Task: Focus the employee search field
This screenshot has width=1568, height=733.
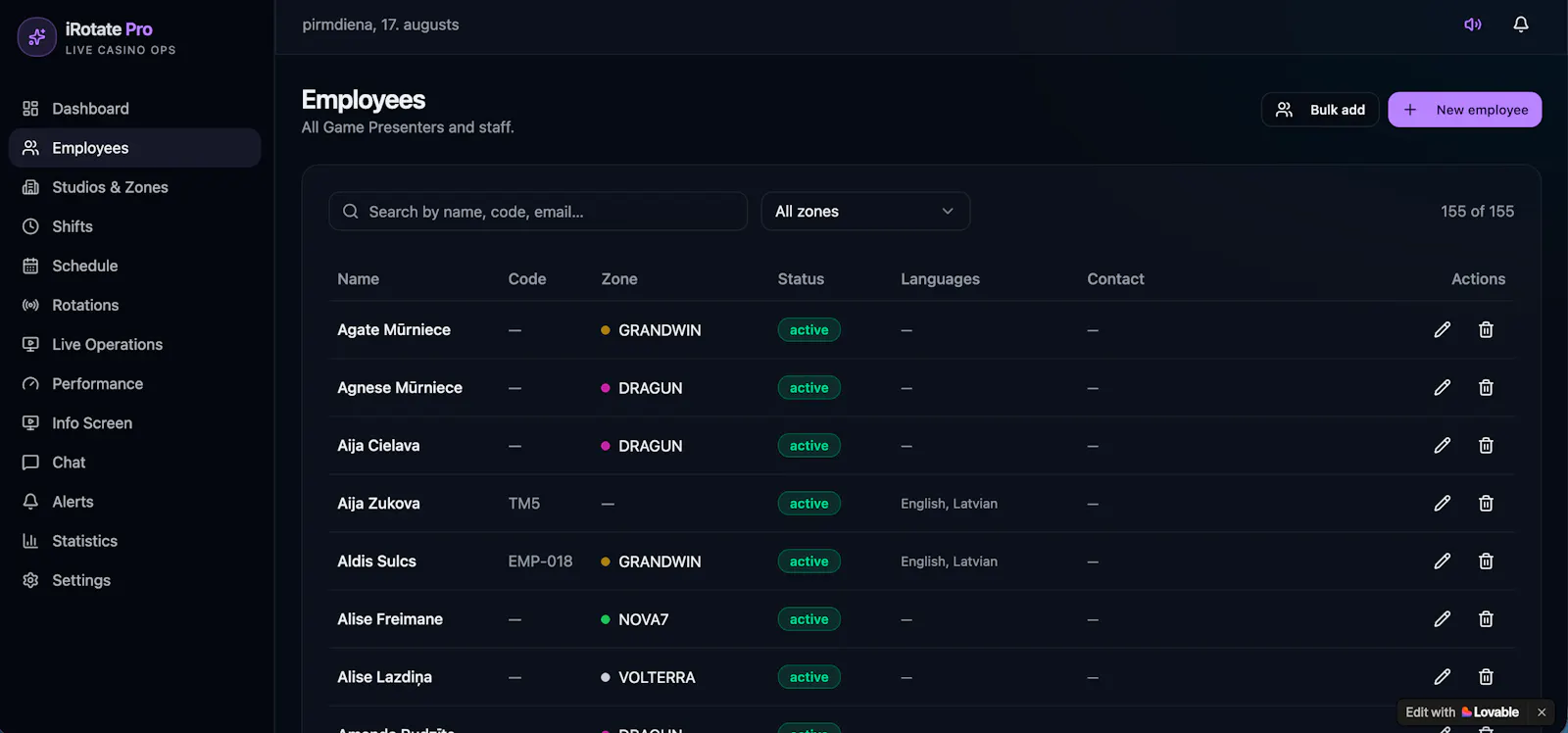Action: 538,212
